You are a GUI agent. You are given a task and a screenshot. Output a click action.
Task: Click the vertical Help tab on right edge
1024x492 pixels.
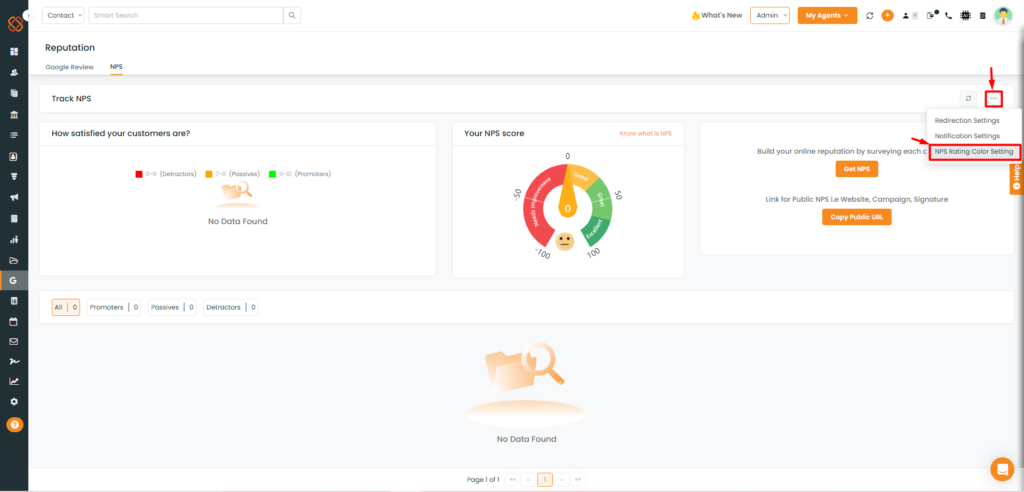click(x=1016, y=178)
